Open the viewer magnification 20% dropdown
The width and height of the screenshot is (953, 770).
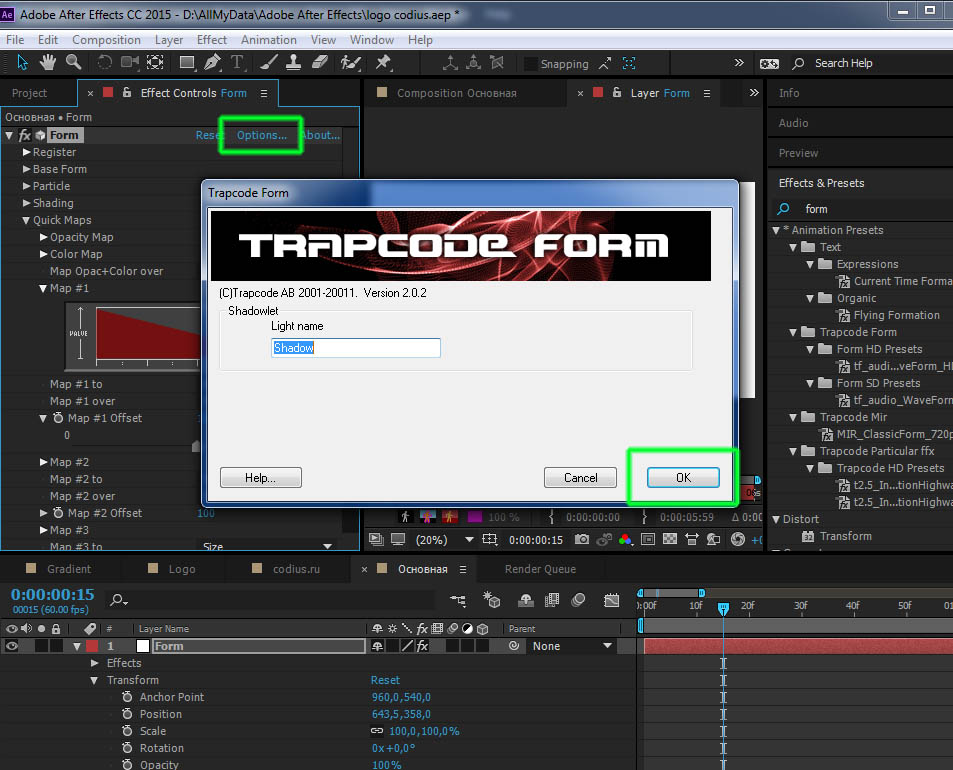[444, 540]
